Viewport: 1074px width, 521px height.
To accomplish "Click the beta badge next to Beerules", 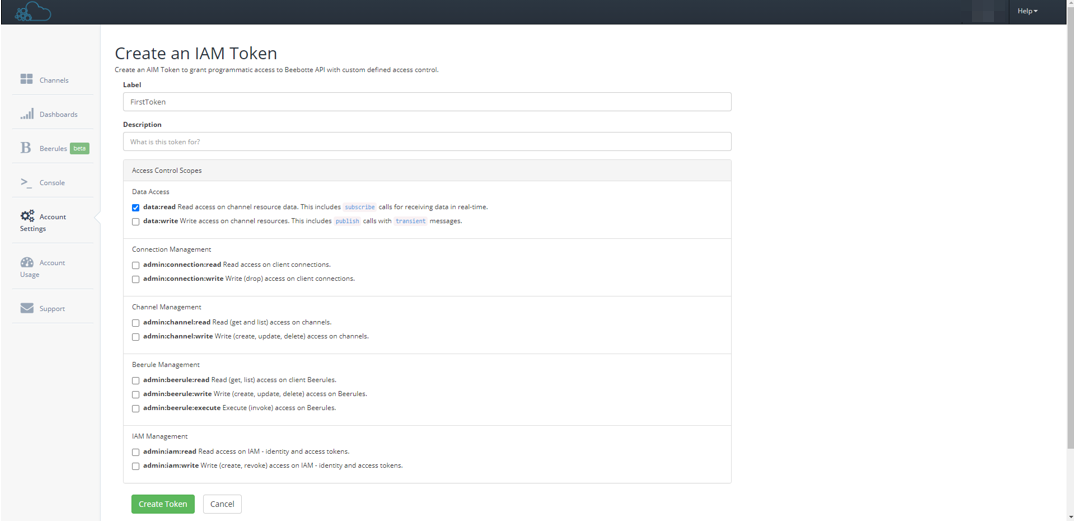I will point(80,148).
